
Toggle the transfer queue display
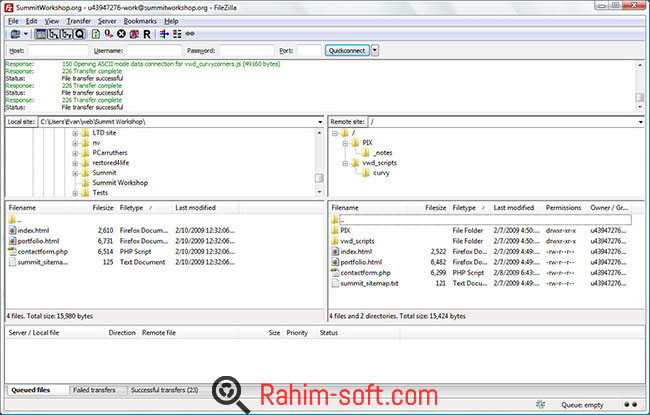pos(79,34)
